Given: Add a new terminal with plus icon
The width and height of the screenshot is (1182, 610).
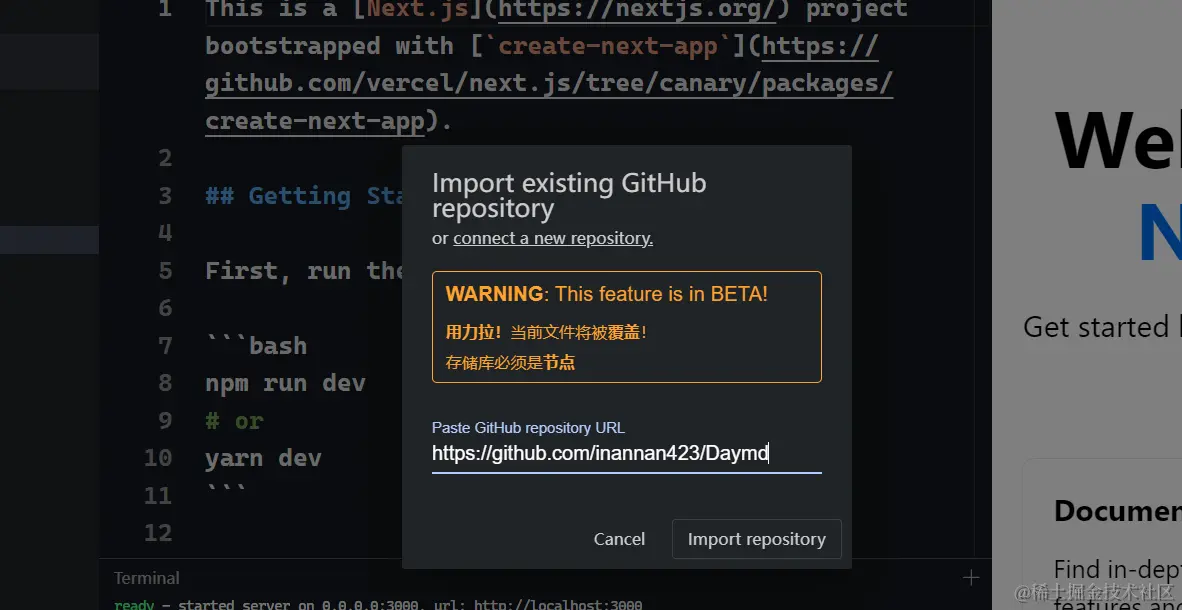Looking at the screenshot, I should click(971, 578).
